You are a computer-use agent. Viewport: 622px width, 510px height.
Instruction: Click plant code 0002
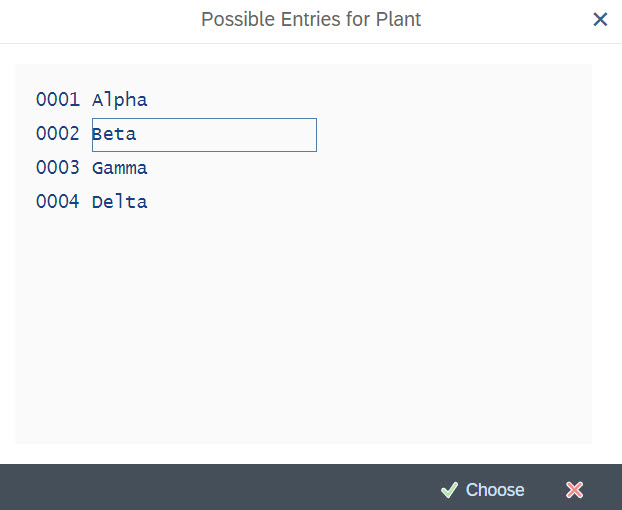point(57,134)
